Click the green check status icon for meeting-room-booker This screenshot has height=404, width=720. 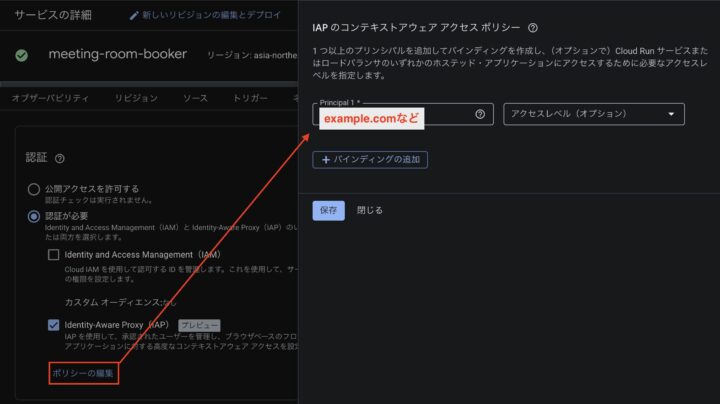pyautogui.click(x=22, y=55)
